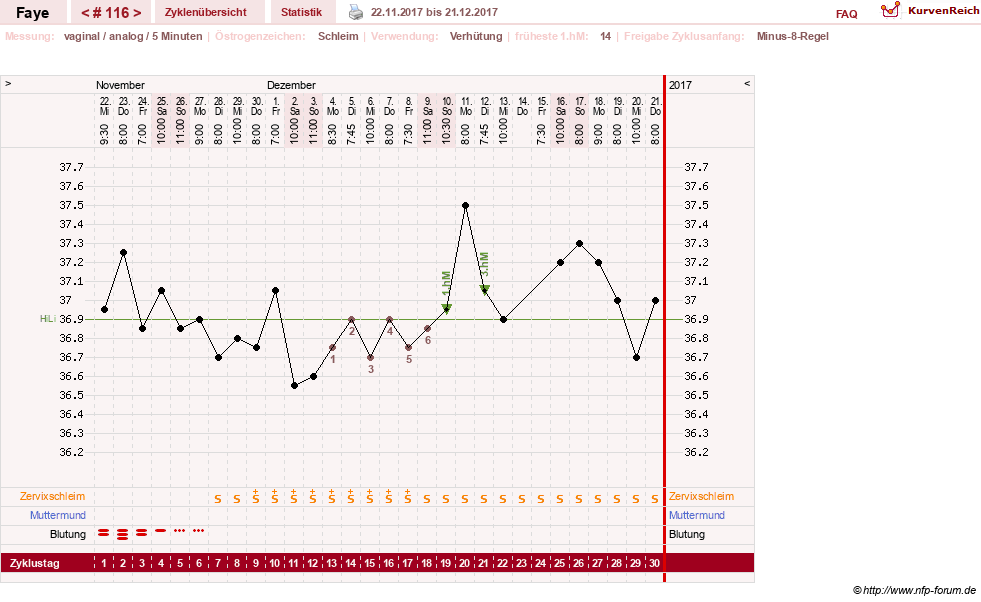Click the Verhütung usage value
The width and height of the screenshot is (981, 602).
pyautogui.click(x=476, y=36)
